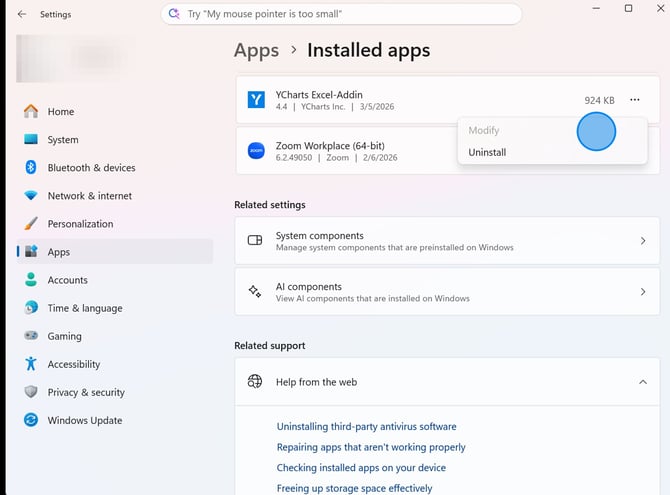Screen dimensions: 670x495
Task: Click the search magnifier icon
Action: [x=174, y=14]
